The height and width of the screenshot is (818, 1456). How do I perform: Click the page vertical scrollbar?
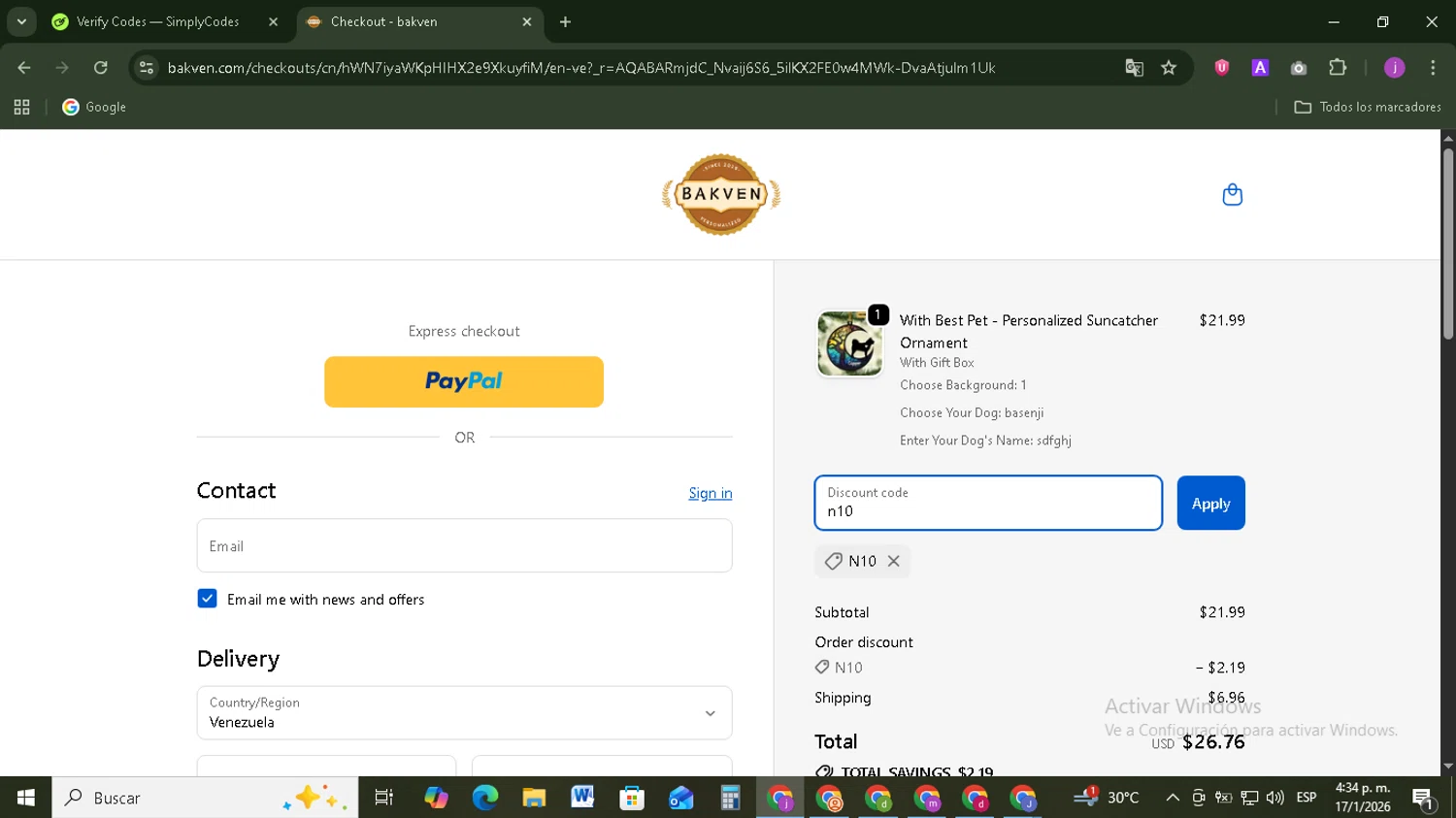pos(1448,243)
